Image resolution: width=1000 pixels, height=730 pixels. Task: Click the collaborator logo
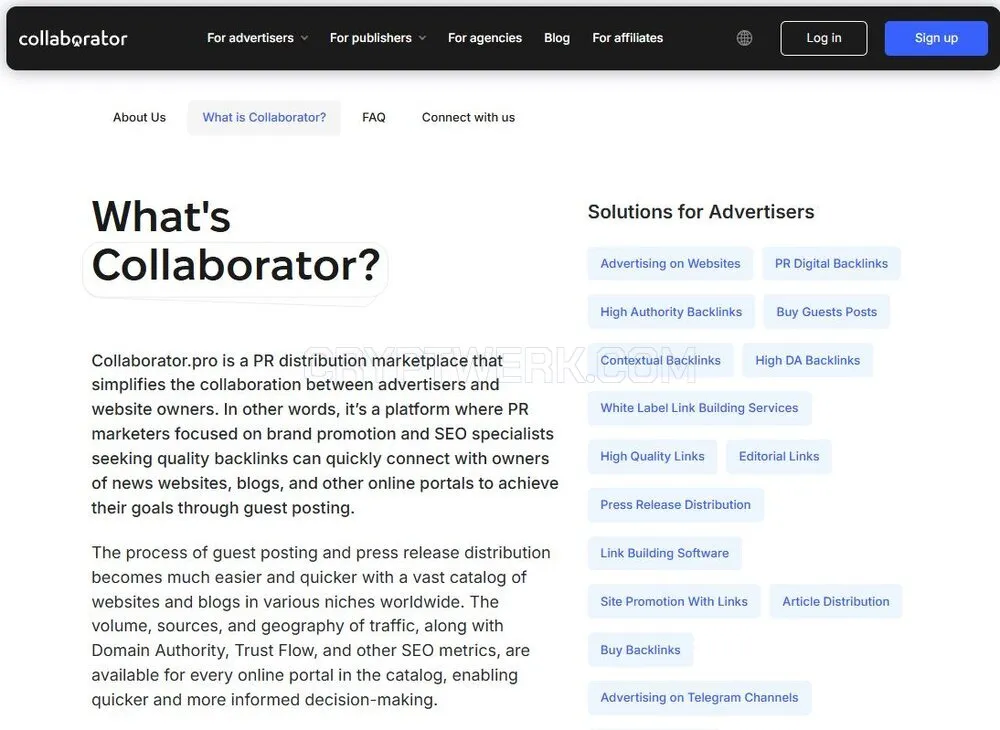73,38
